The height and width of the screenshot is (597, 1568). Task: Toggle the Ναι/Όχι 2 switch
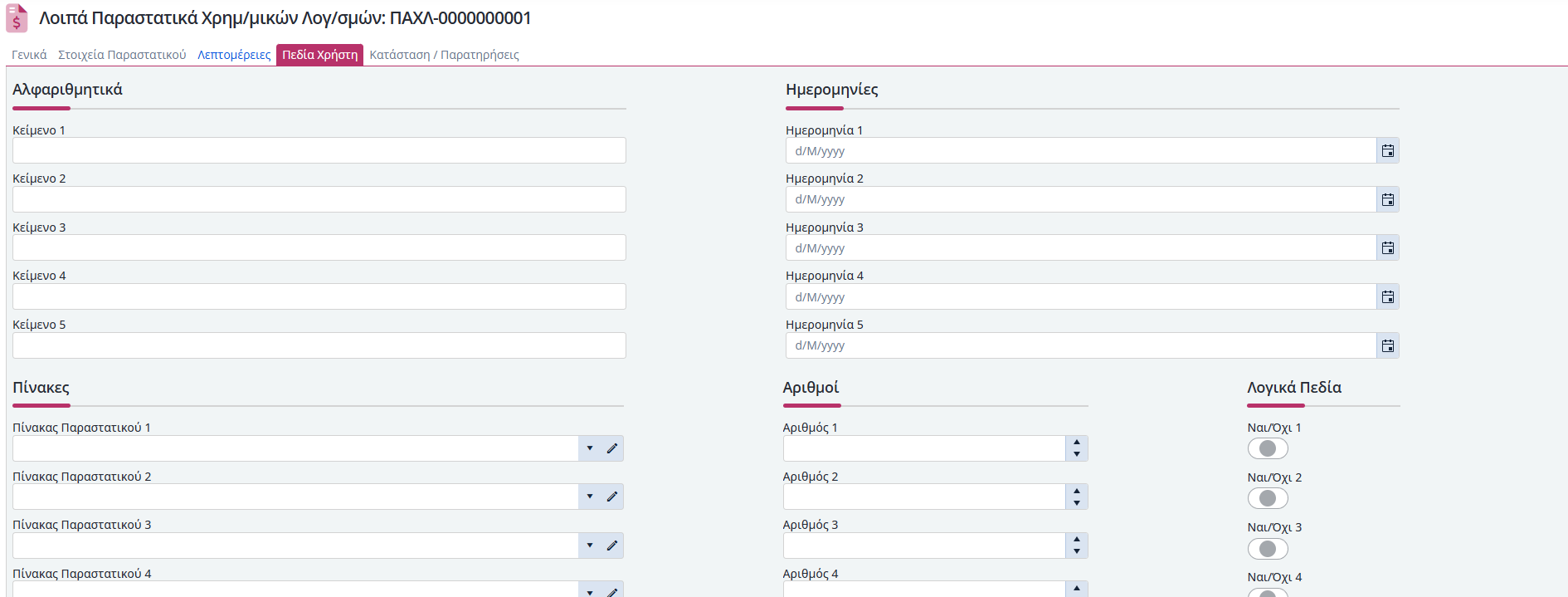[1268, 498]
